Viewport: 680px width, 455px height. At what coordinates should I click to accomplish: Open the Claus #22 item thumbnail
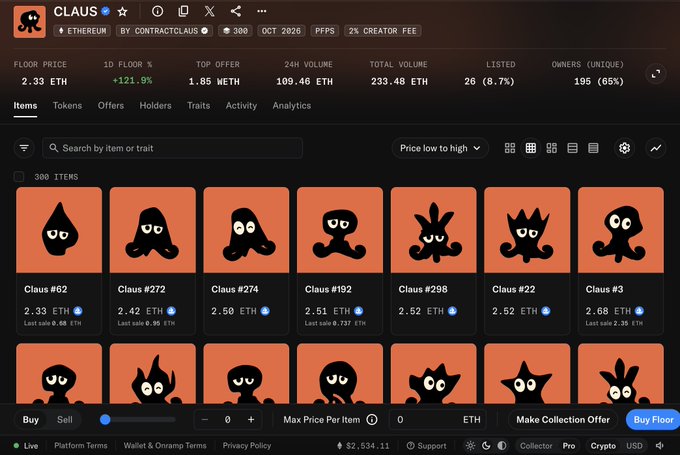click(527, 230)
